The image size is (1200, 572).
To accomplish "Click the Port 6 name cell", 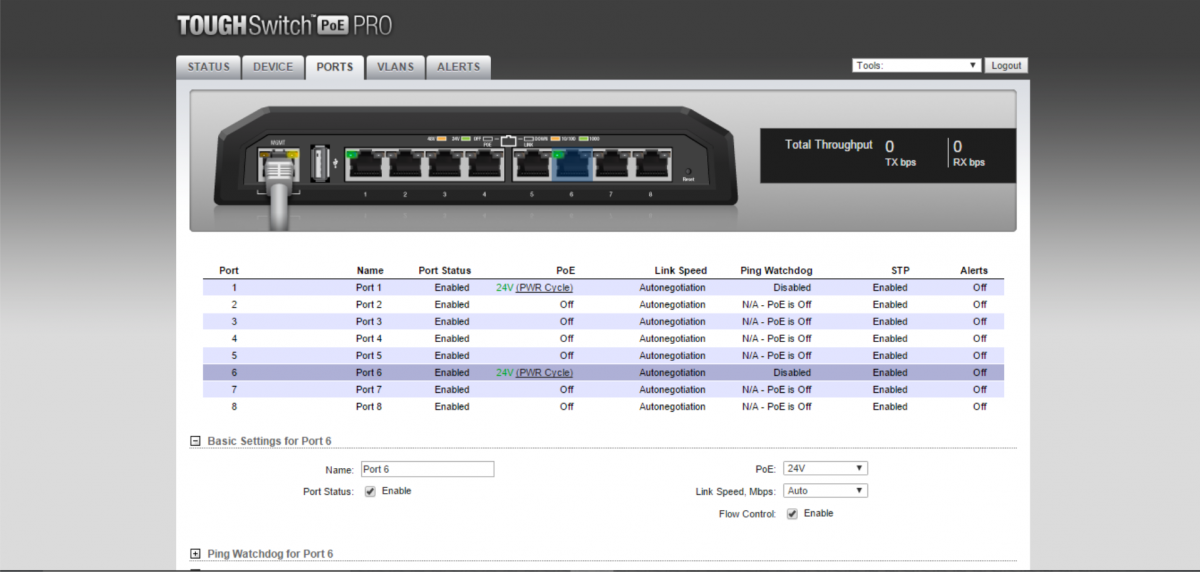I will click(x=369, y=372).
